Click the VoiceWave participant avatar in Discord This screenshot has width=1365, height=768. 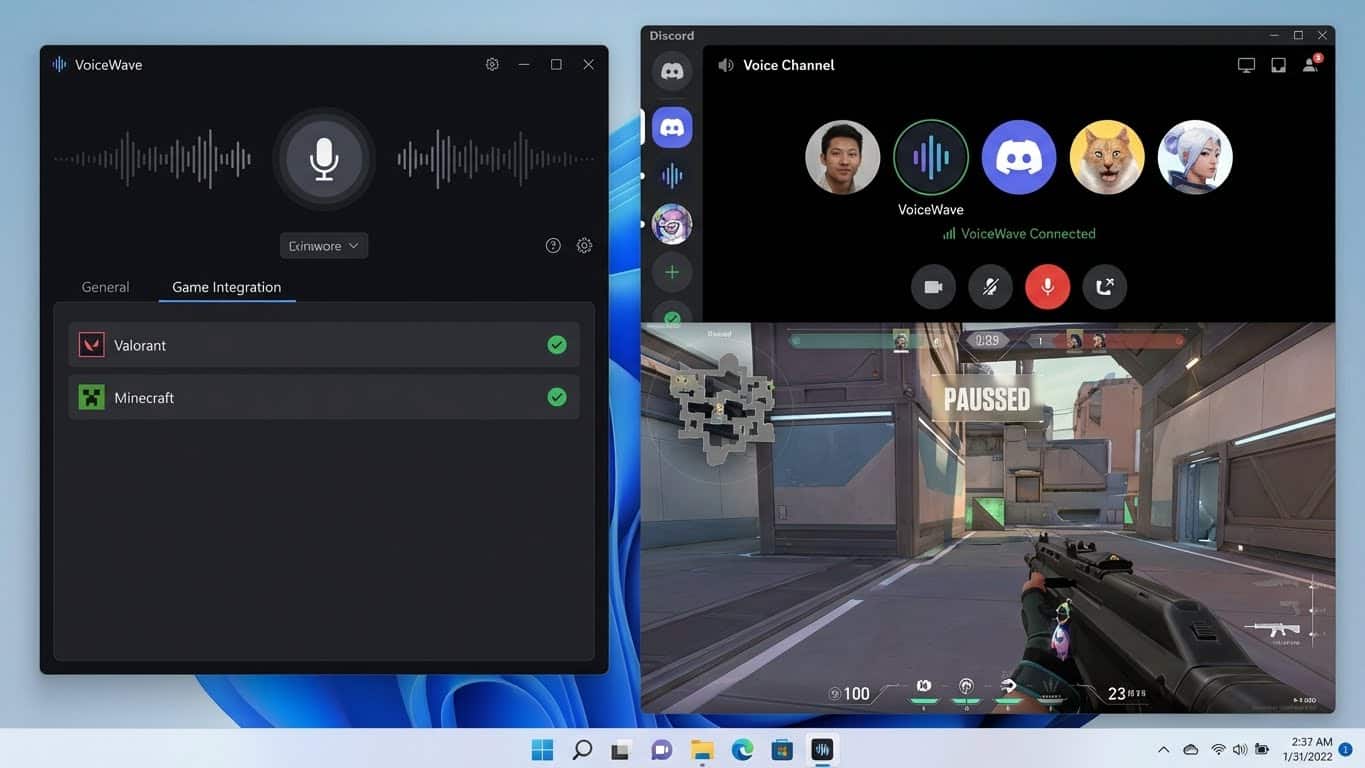(931, 157)
